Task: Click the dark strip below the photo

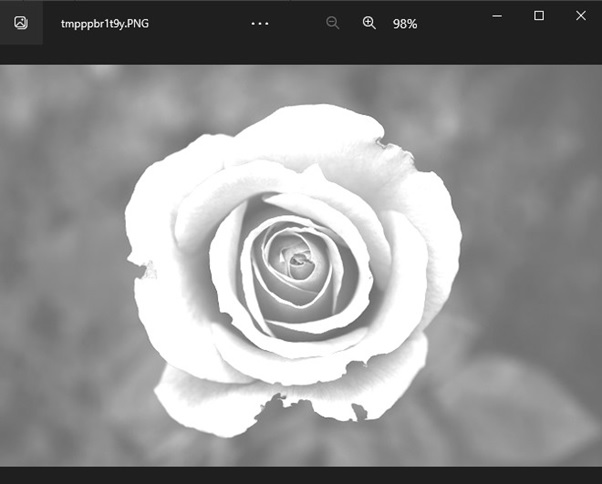Action: [301, 476]
